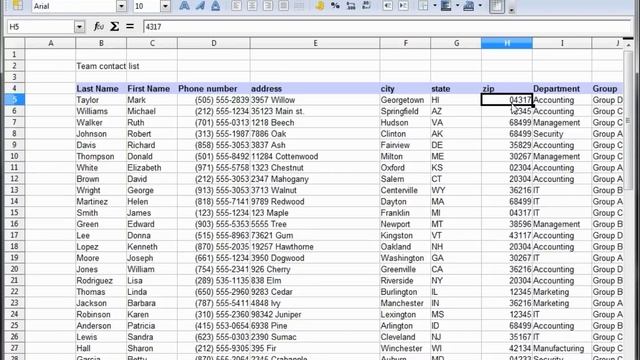Select row 20 header
Image resolution: width=640 pixels, height=360 pixels.
point(14,269)
